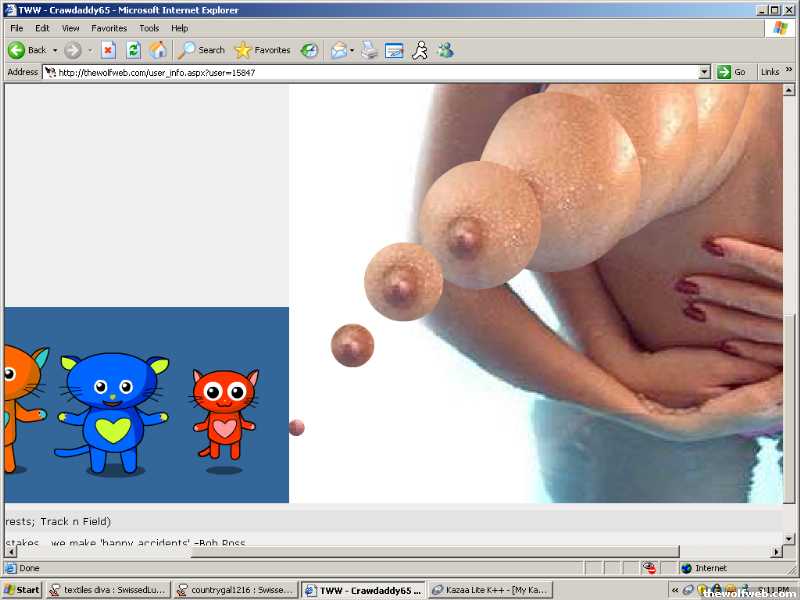Open the Mail toolbar icon
The height and width of the screenshot is (600, 800).
tap(339, 50)
